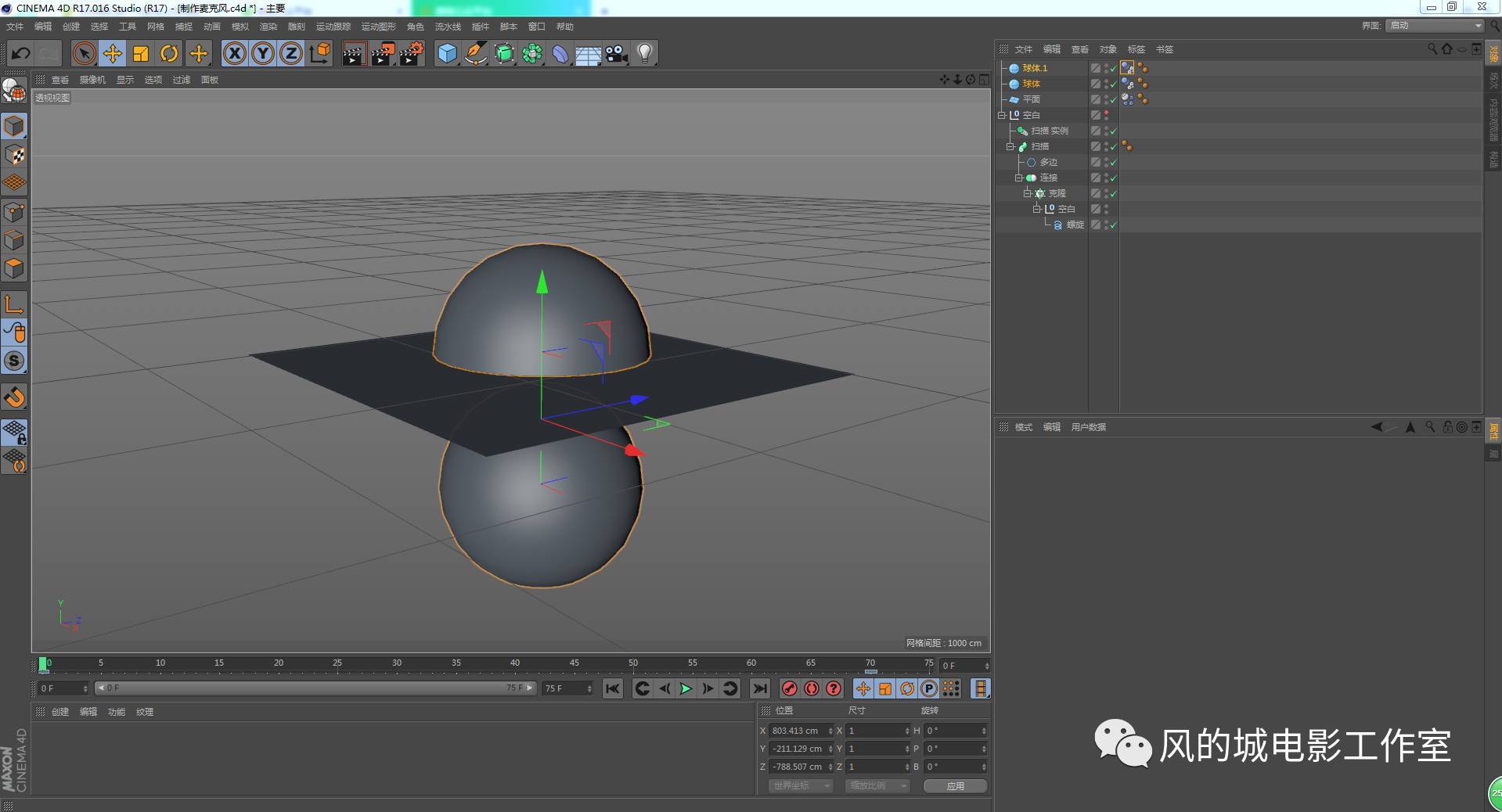This screenshot has width=1502, height=812.
Task: Open the 网格 menu
Action: tap(155, 26)
